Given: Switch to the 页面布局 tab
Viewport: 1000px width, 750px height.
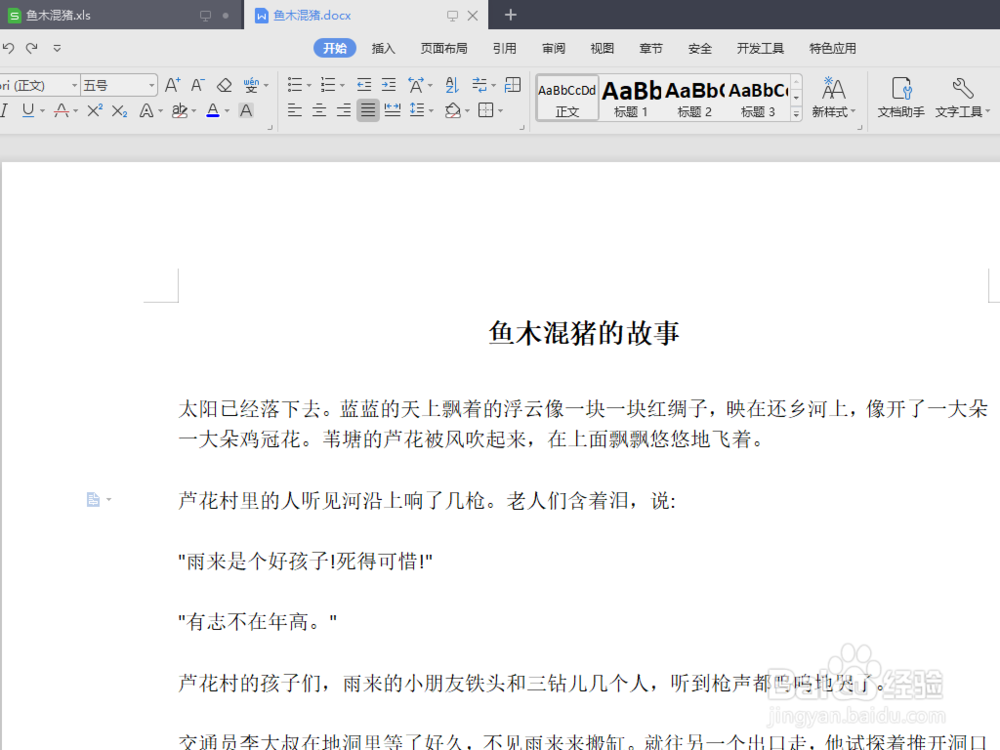Looking at the screenshot, I should 444,48.
